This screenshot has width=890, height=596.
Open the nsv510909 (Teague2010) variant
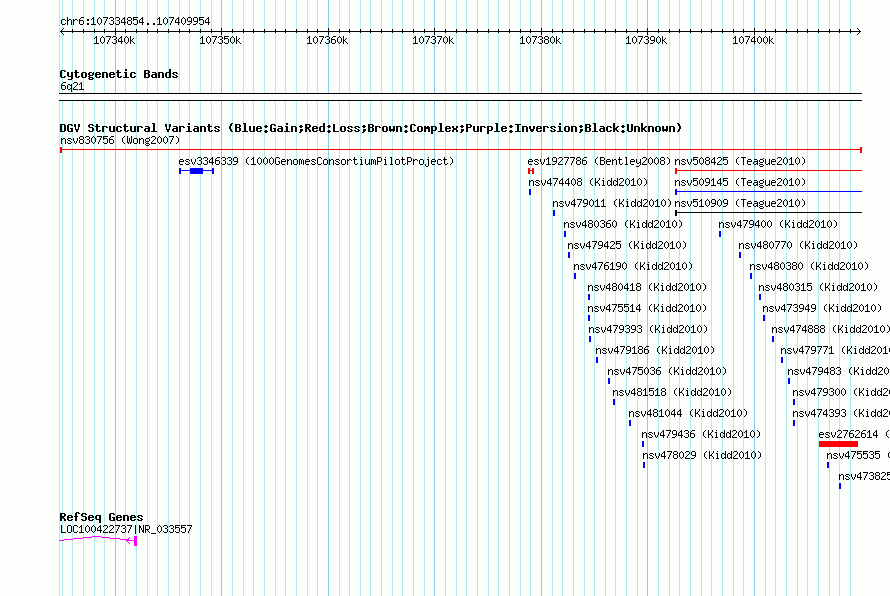pyautogui.click(x=740, y=203)
